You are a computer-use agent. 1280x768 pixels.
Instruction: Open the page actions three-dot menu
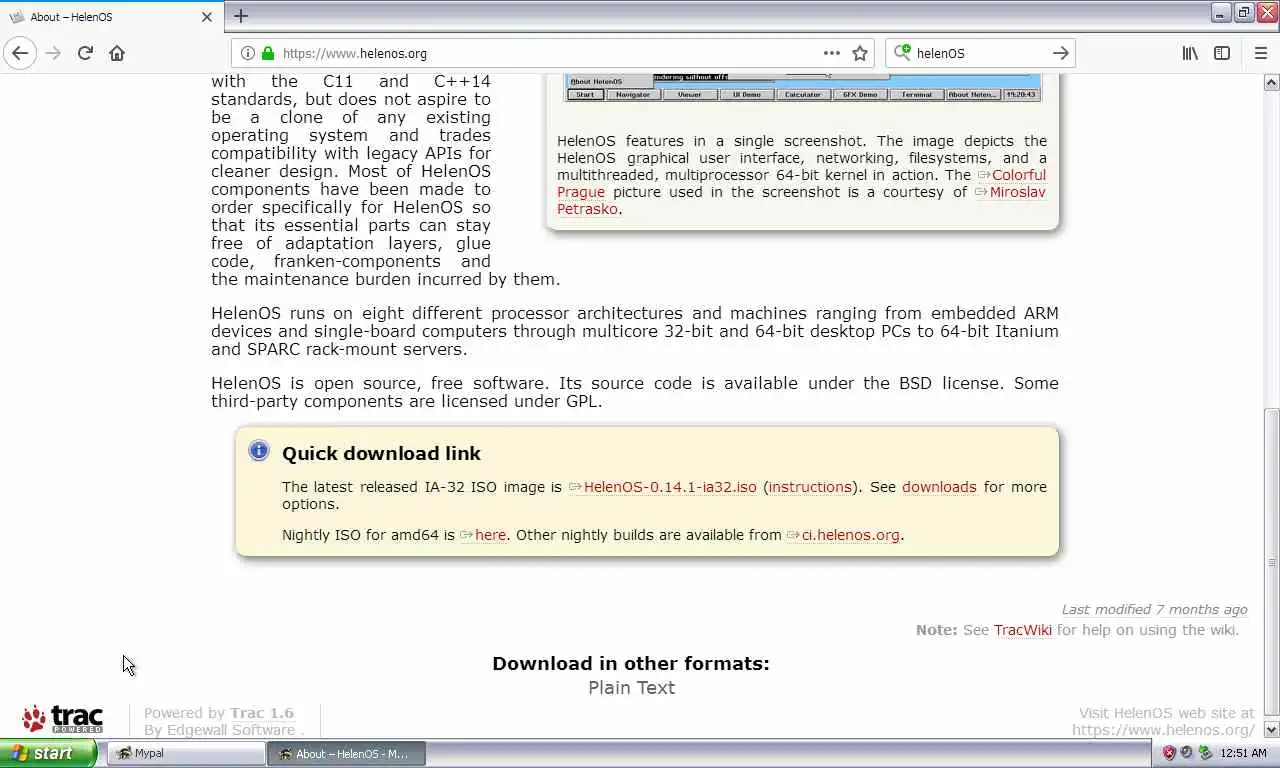tap(831, 53)
